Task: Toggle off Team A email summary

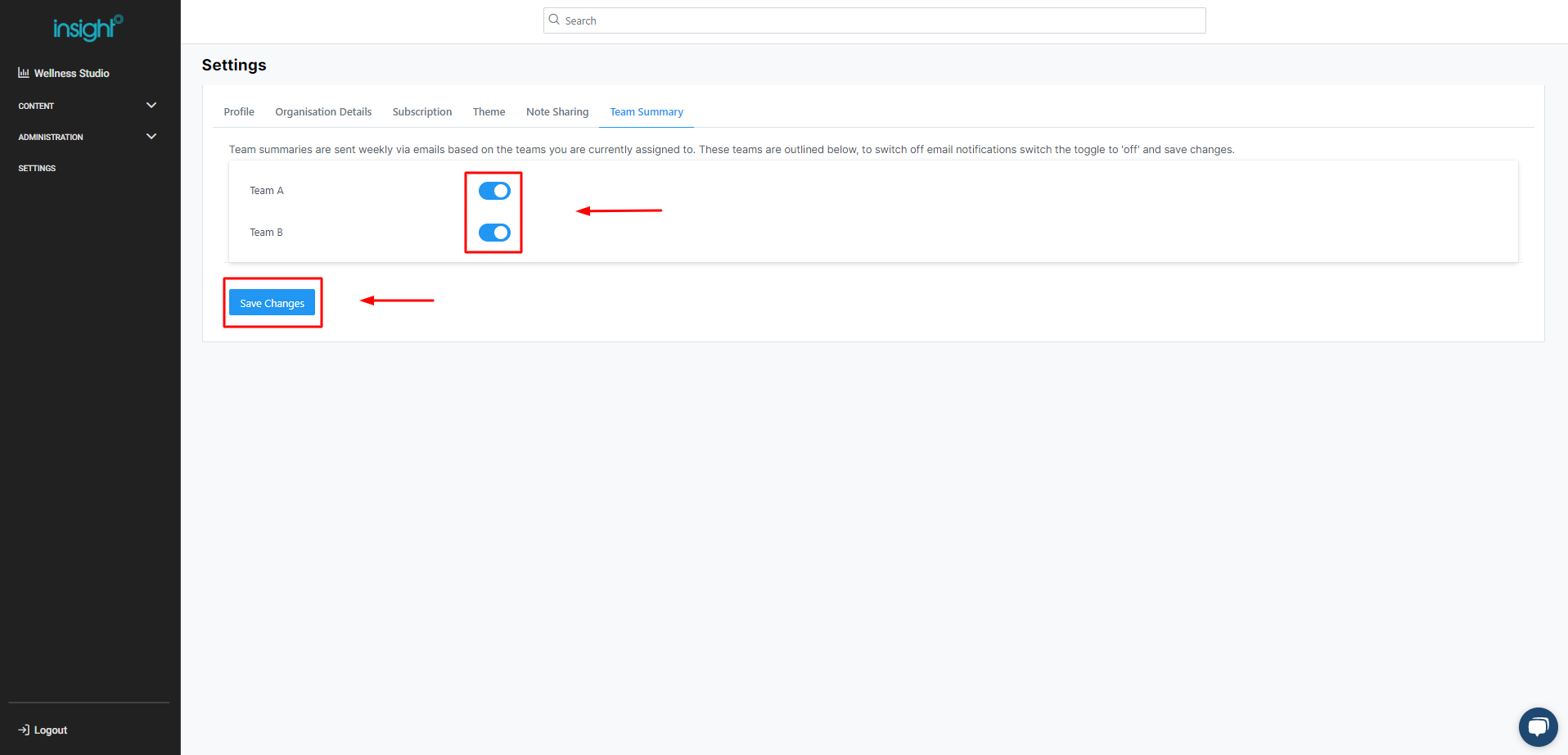Action: click(x=494, y=191)
